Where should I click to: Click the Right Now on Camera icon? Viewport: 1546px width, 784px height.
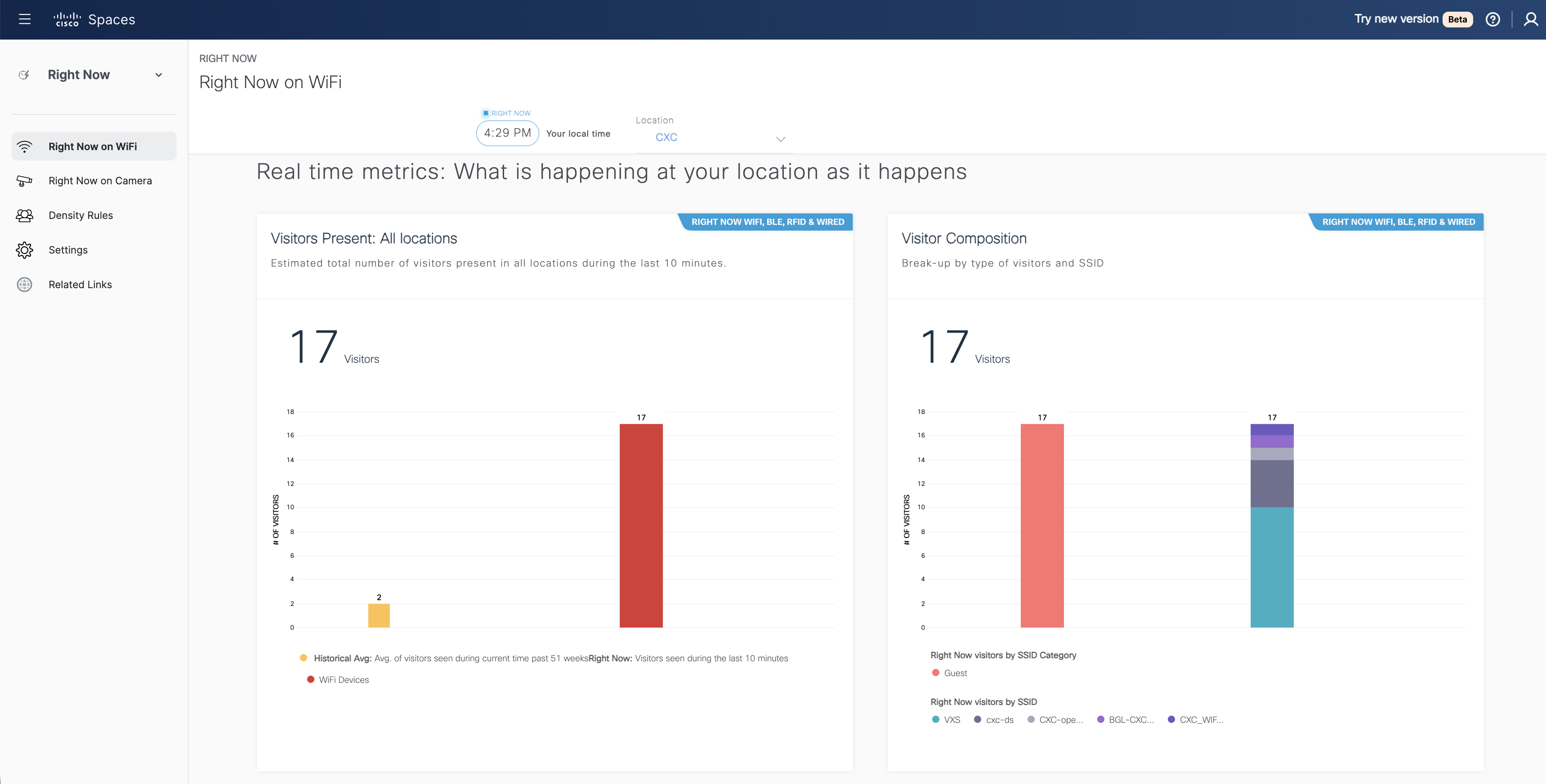tap(25, 181)
